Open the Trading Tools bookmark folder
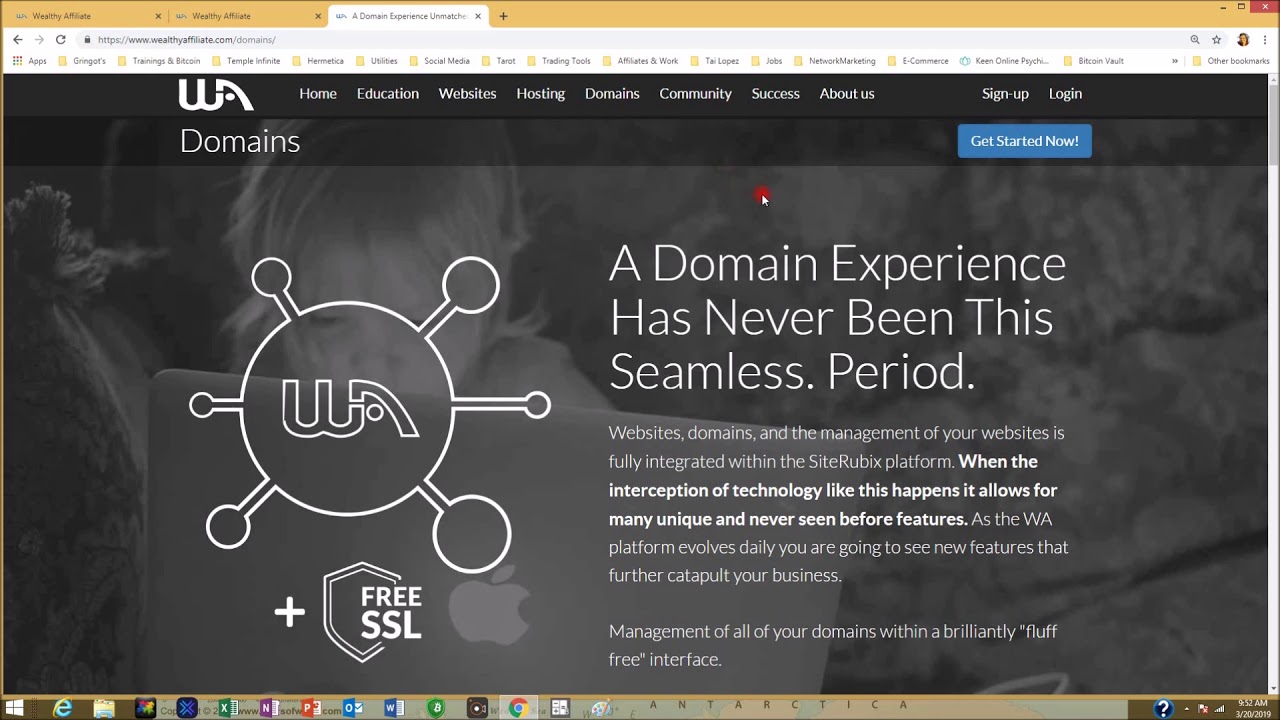 pyautogui.click(x=559, y=61)
